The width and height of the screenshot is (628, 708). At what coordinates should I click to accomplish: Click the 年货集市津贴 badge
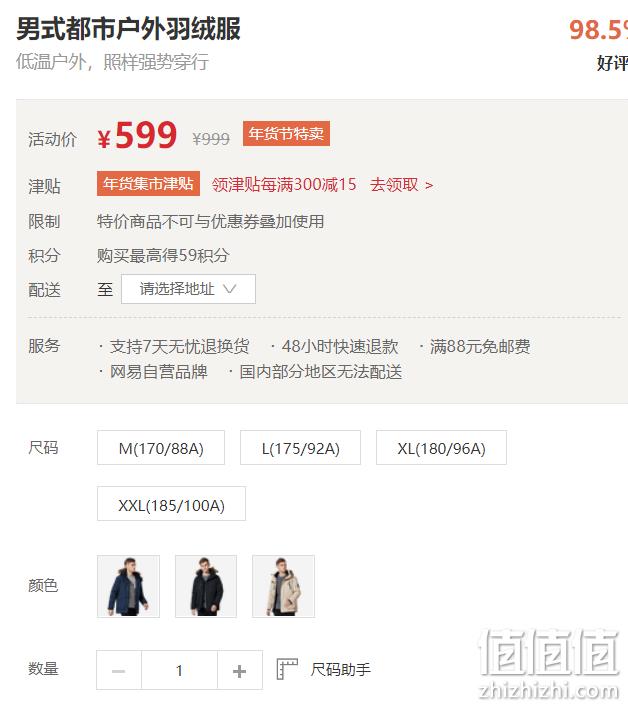tap(148, 183)
